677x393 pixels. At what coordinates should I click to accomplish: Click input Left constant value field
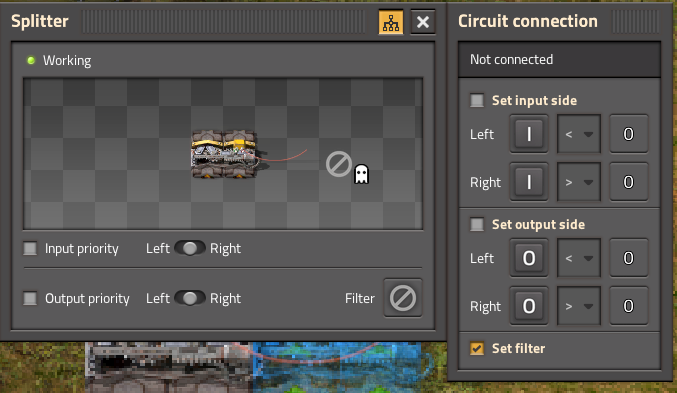click(629, 134)
